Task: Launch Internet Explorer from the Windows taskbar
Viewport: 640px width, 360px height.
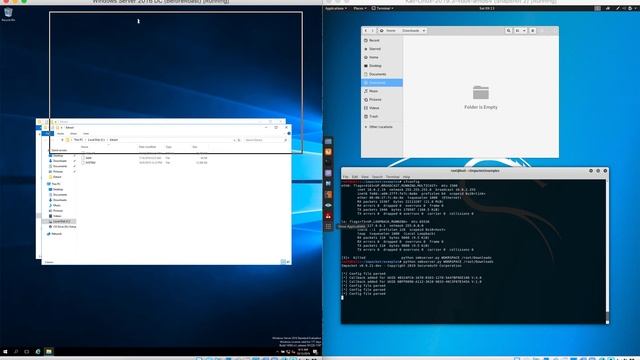Action: [38, 351]
